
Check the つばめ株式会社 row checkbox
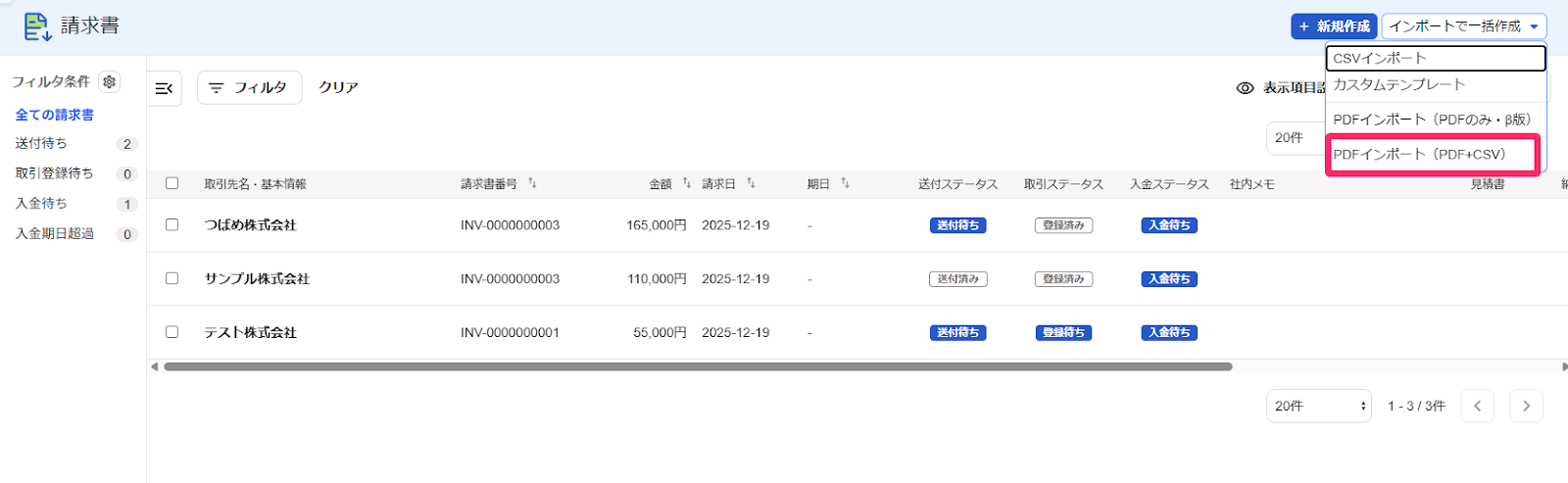pos(172,224)
